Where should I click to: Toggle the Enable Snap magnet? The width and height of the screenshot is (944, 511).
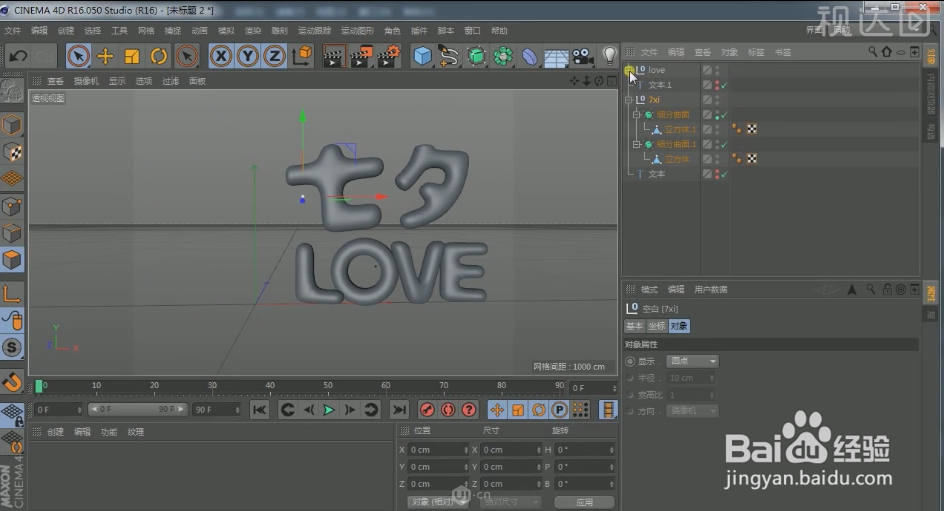point(12,382)
